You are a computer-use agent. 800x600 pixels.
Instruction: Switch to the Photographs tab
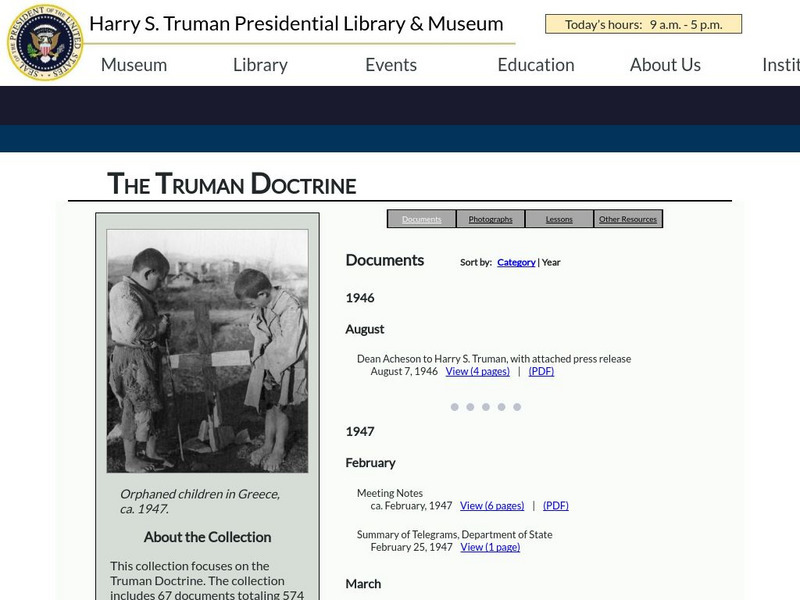coord(488,218)
